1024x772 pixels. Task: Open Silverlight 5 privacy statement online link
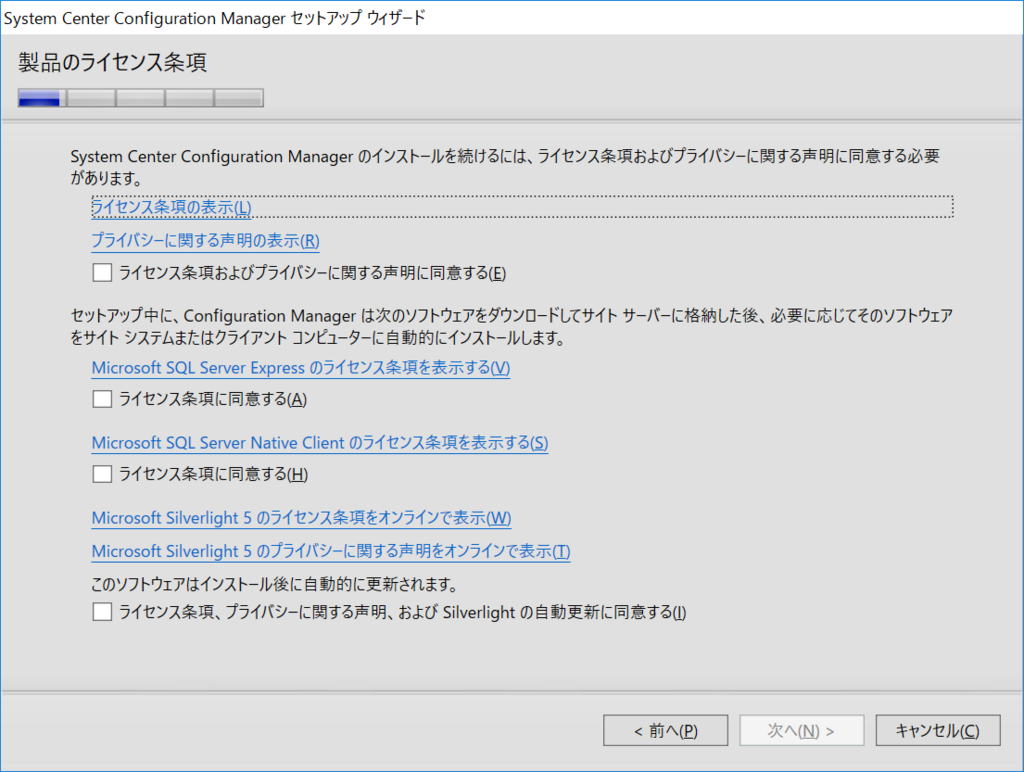coord(330,551)
